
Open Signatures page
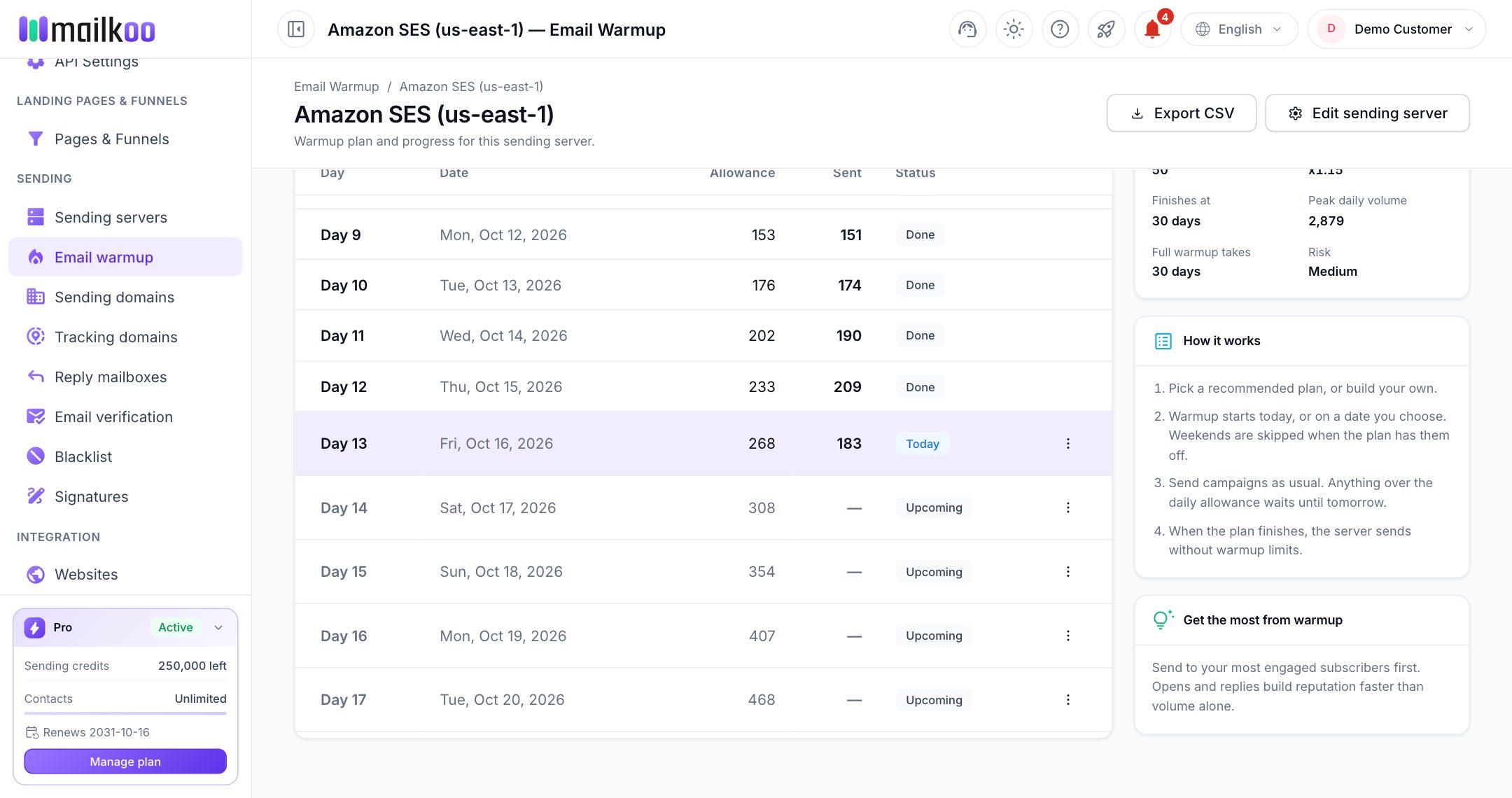click(125, 496)
